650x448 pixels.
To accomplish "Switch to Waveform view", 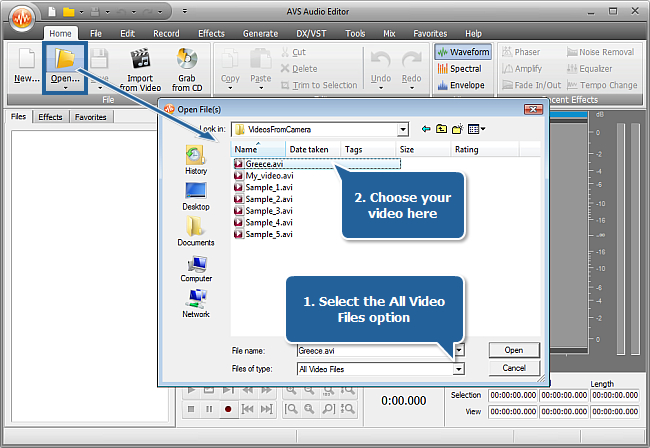I will (463, 52).
